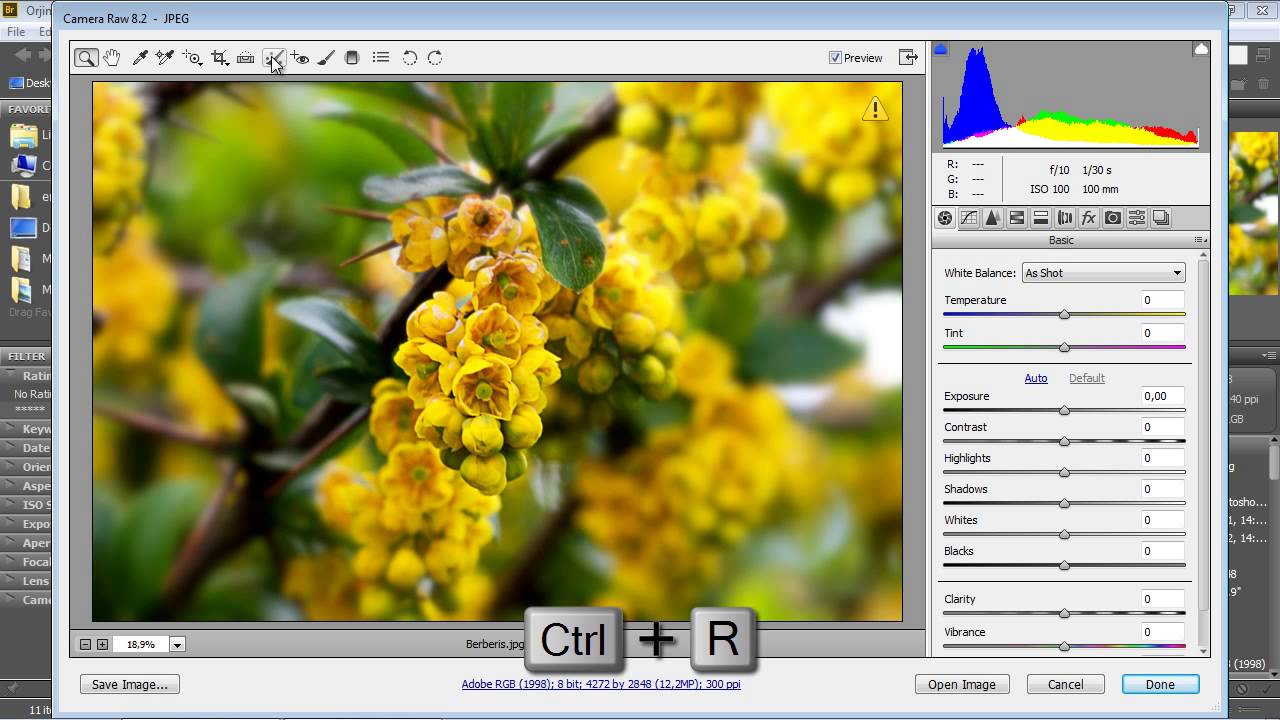Select the Hand tool
The image size is (1280, 720).
[x=112, y=58]
